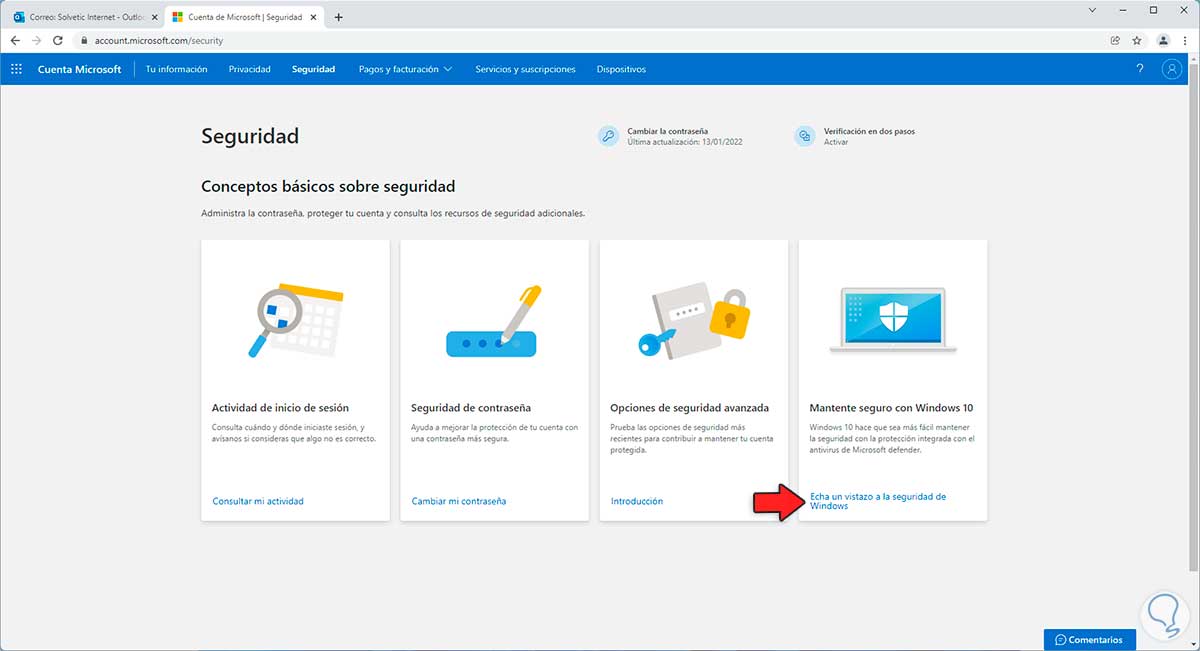
Task: Click Consultar mi actividad link
Action: (258, 501)
